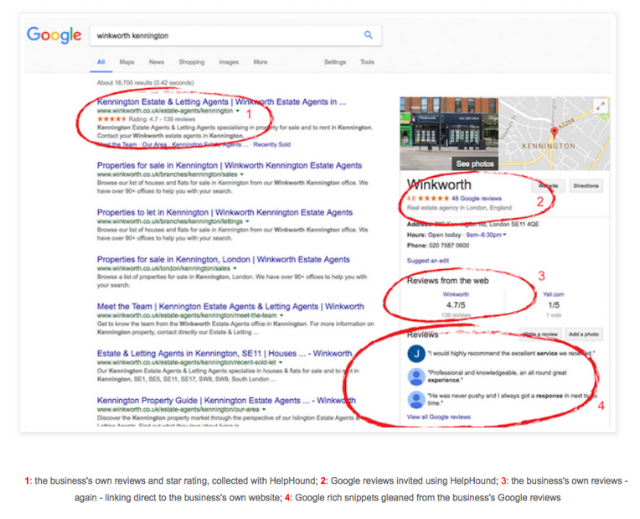Switch to the Maps tab
The image size is (640, 519).
point(127,62)
